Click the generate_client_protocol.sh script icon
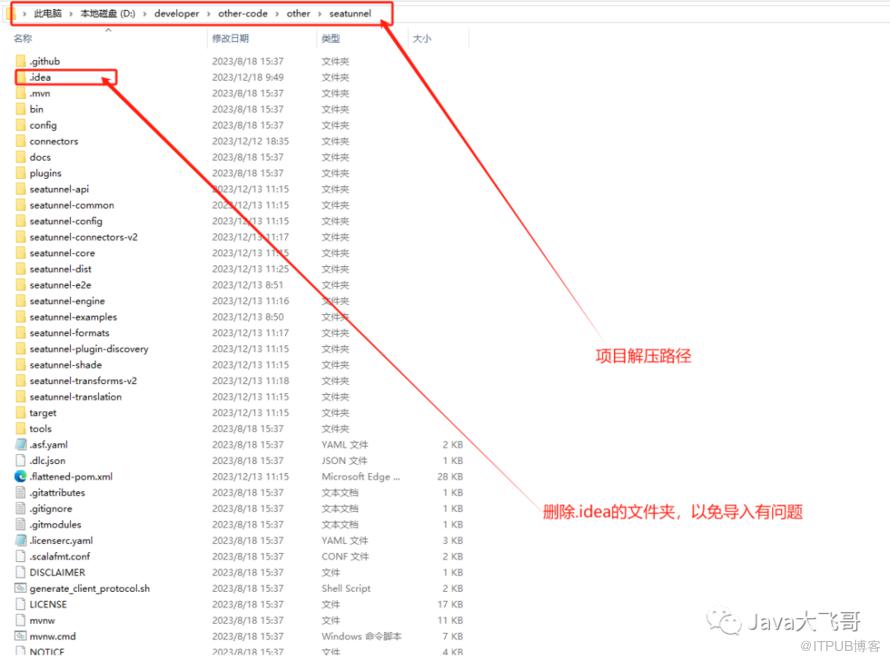 pyautogui.click(x=21, y=588)
